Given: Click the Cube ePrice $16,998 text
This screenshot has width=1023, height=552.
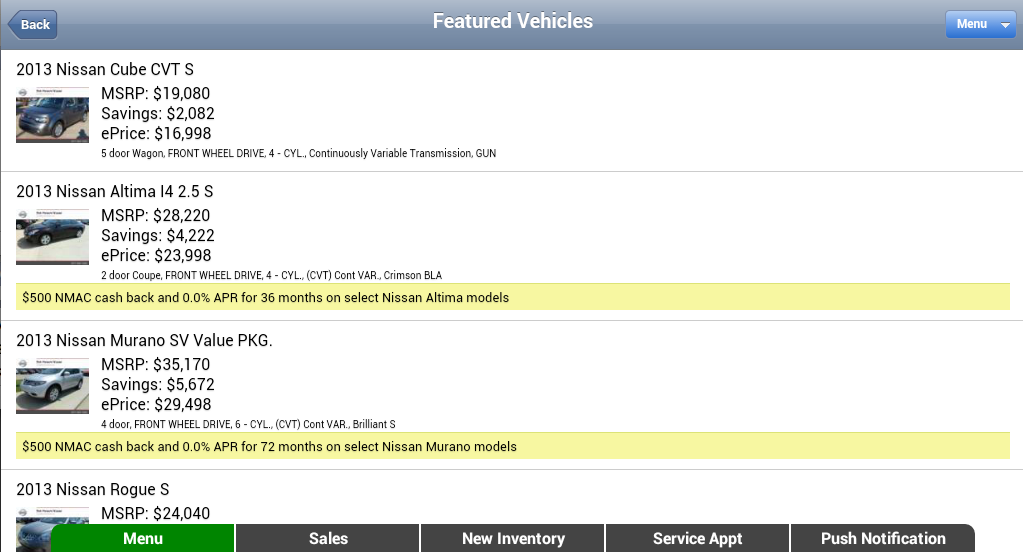Looking at the screenshot, I should coord(156,133).
